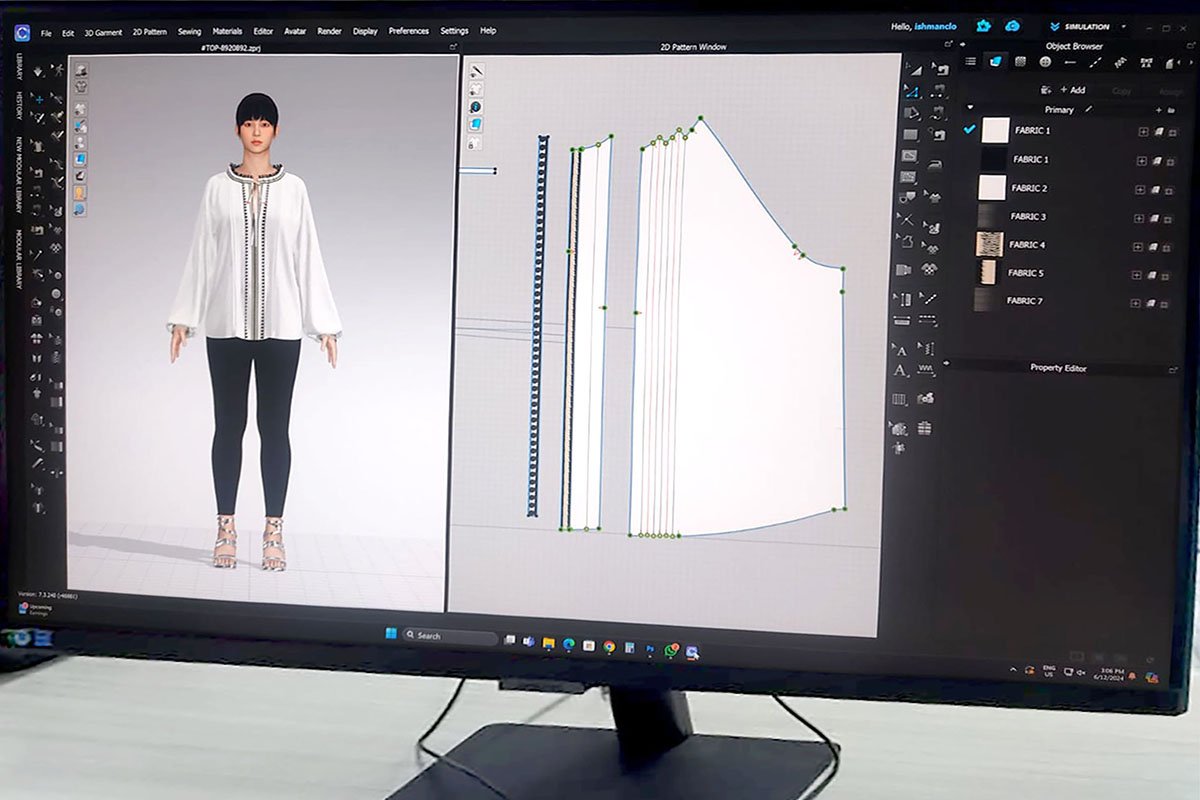This screenshot has width=1200, height=800.
Task: Click the blue checkmark beside FABRIC 1
Action: [x=968, y=130]
